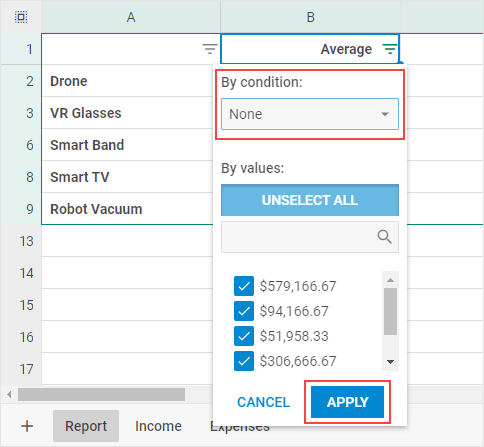Uncheck the $306,666.67 value checkbox

point(244,361)
